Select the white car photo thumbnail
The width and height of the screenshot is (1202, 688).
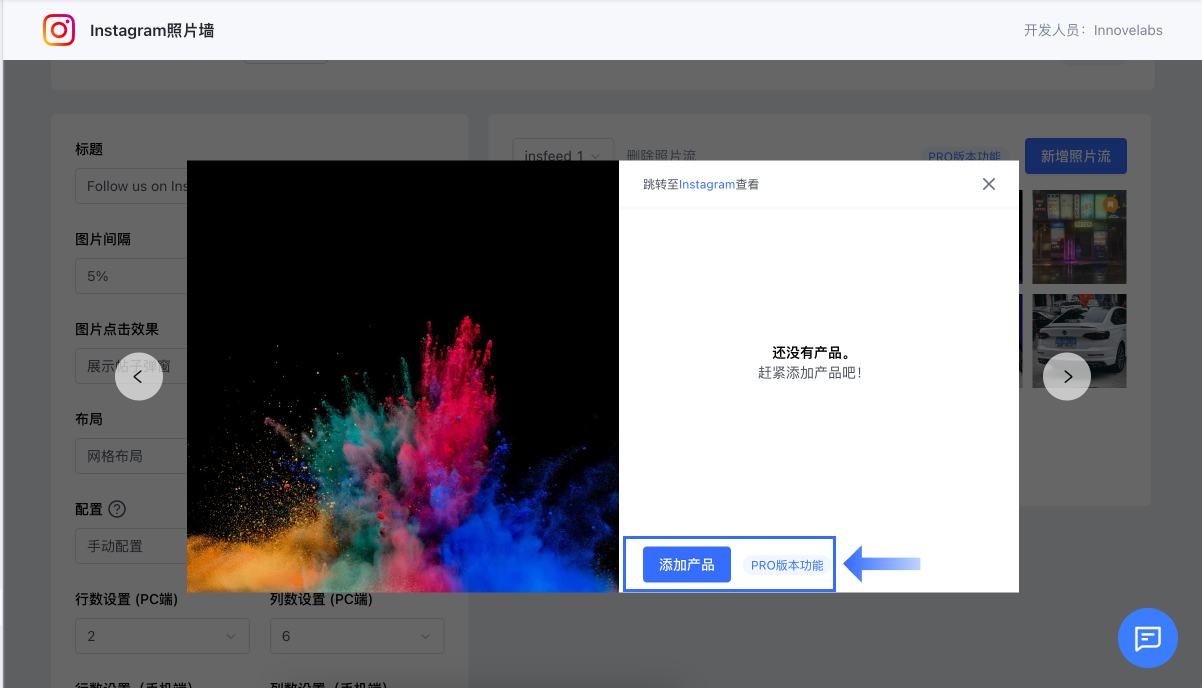click(1079, 341)
